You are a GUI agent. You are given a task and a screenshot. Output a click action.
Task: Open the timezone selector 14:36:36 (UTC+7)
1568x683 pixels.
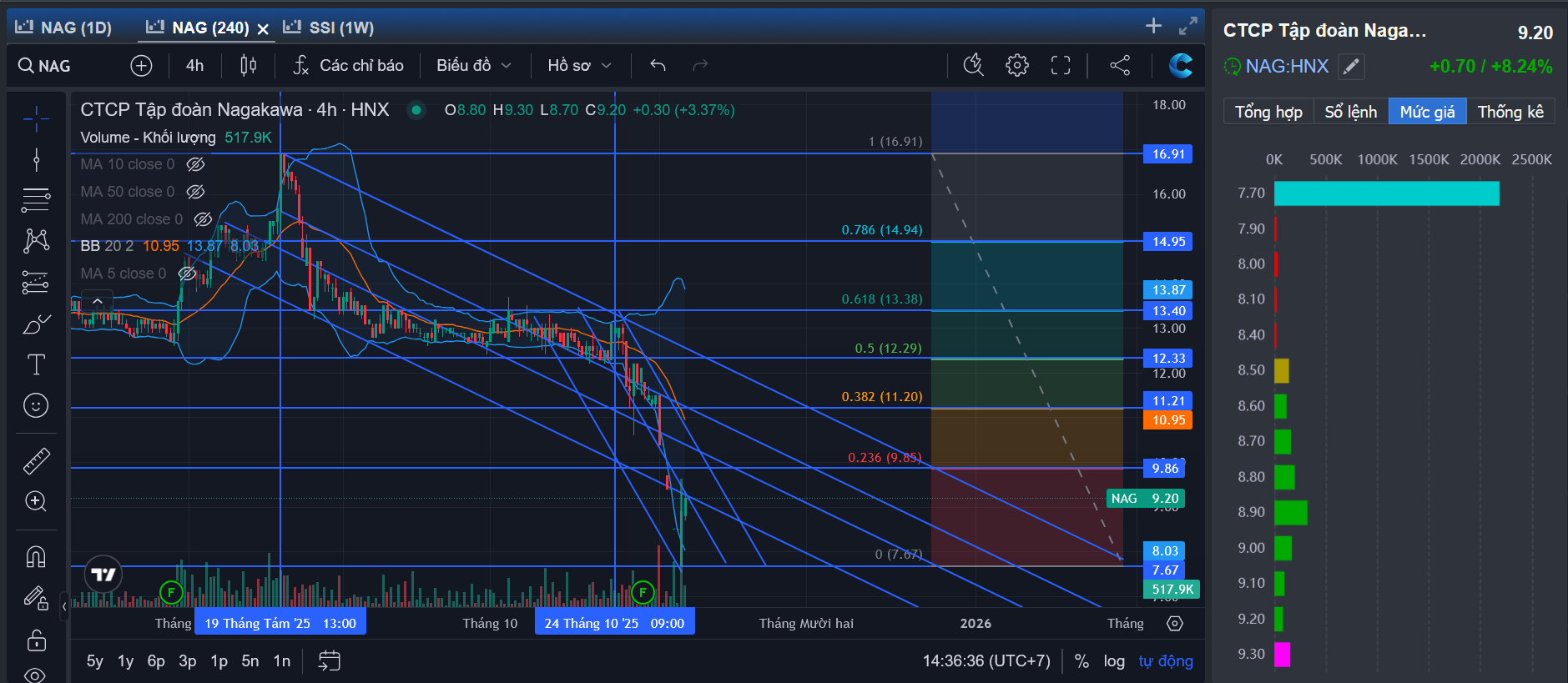click(x=986, y=661)
